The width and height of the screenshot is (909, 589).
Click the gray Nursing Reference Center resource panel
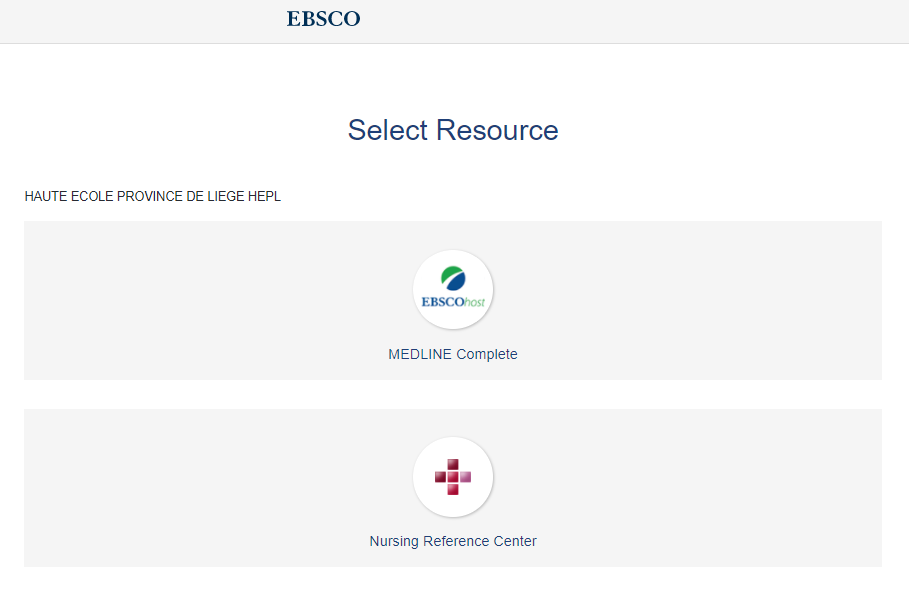pyautogui.click(x=453, y=488)
